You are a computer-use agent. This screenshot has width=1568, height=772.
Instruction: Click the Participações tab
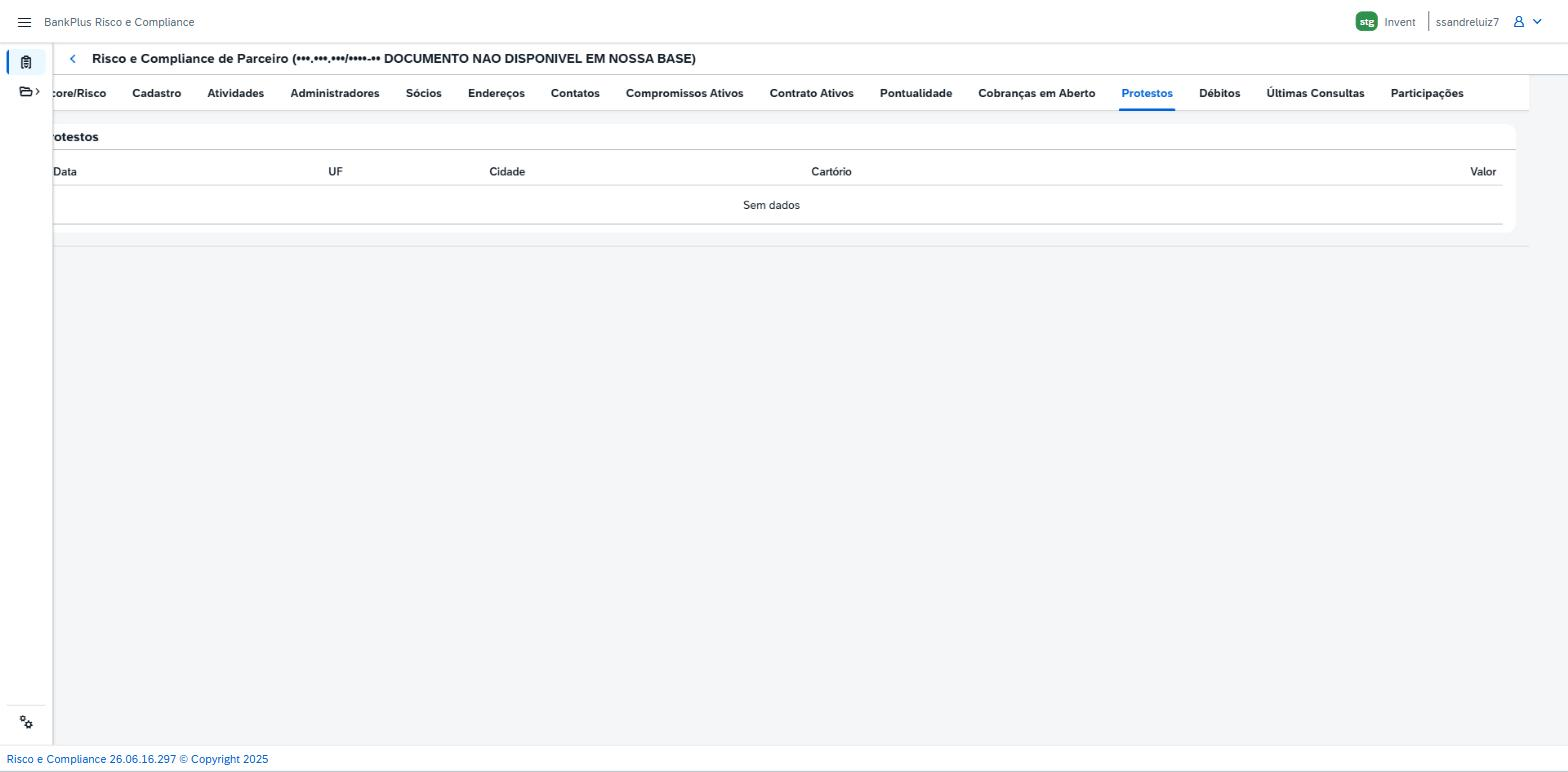pyautogui.click(x=1427, y=93)
